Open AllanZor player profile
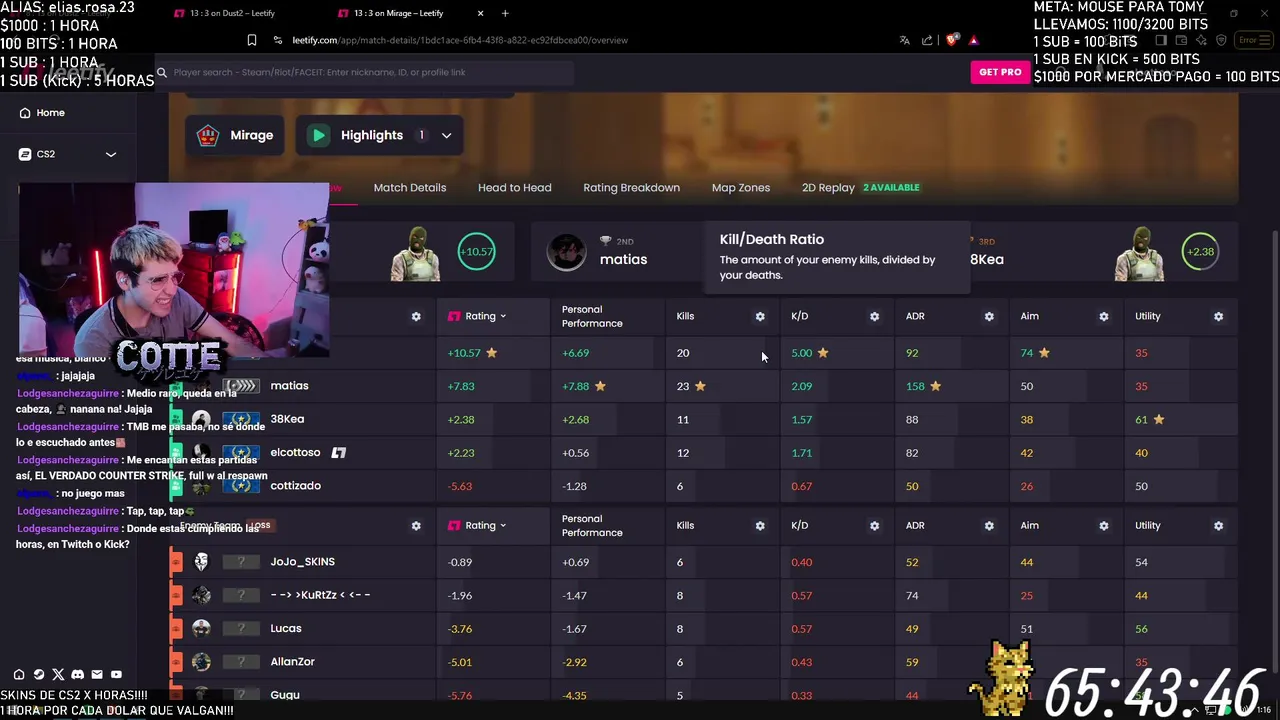The width and height of the screenshot is (1280, 720). tap(292, 662)
